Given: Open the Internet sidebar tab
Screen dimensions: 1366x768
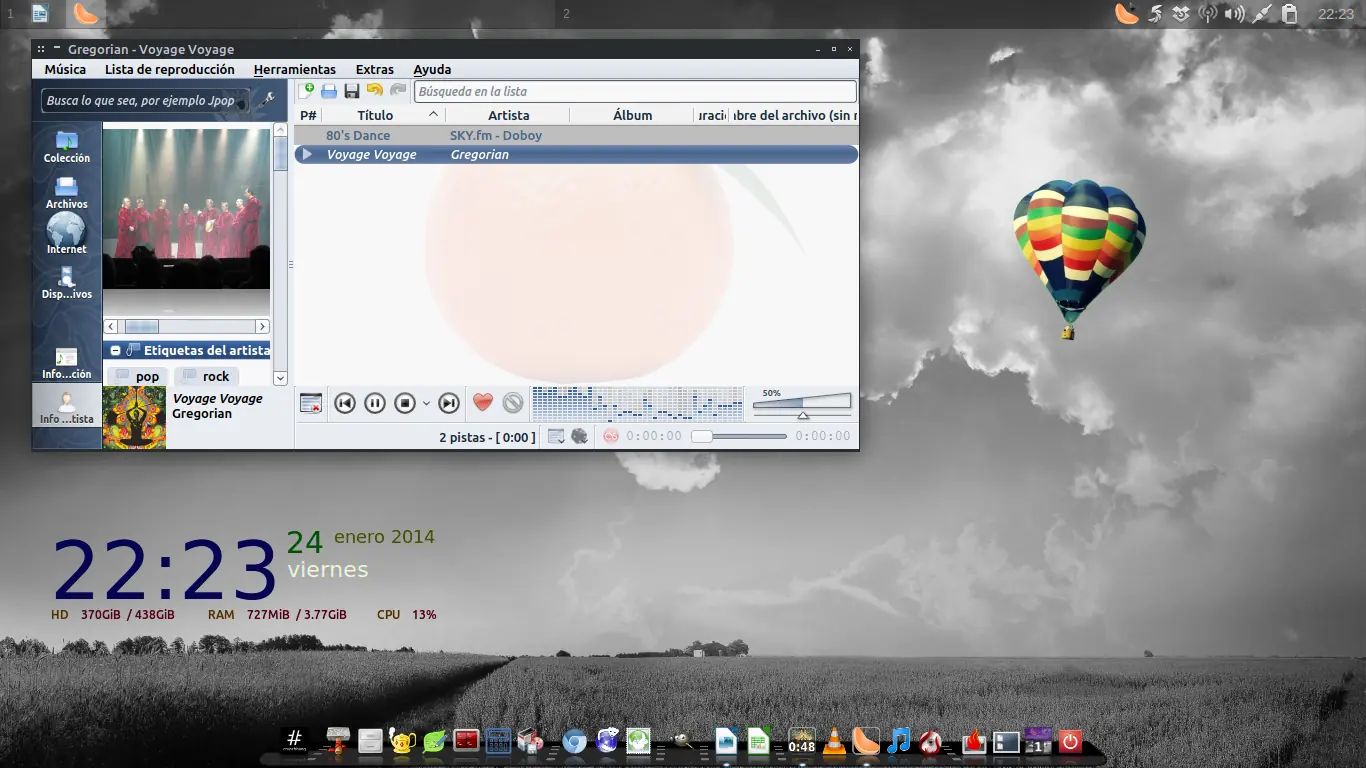Looking at the screenshot, I should click(x=67, y=234).
